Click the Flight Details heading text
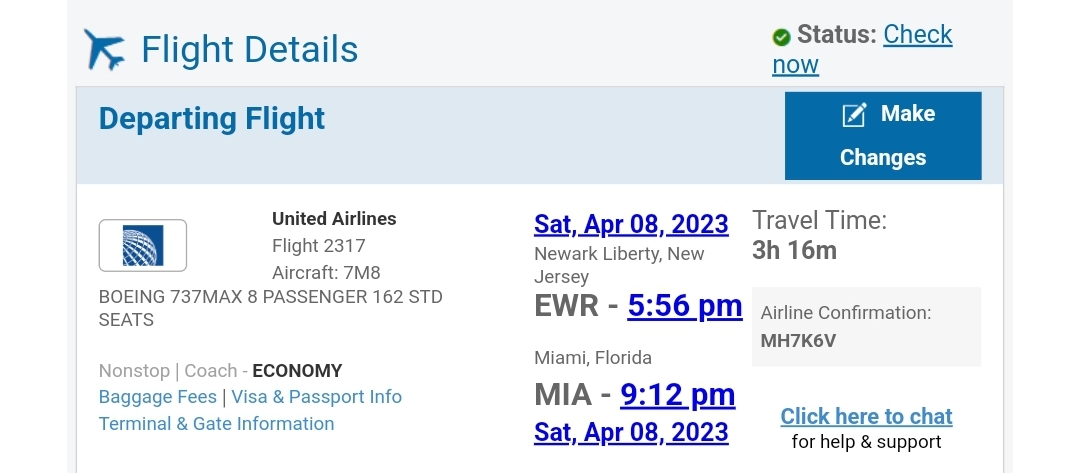1080x473 pixels. (x=249, y=50)
